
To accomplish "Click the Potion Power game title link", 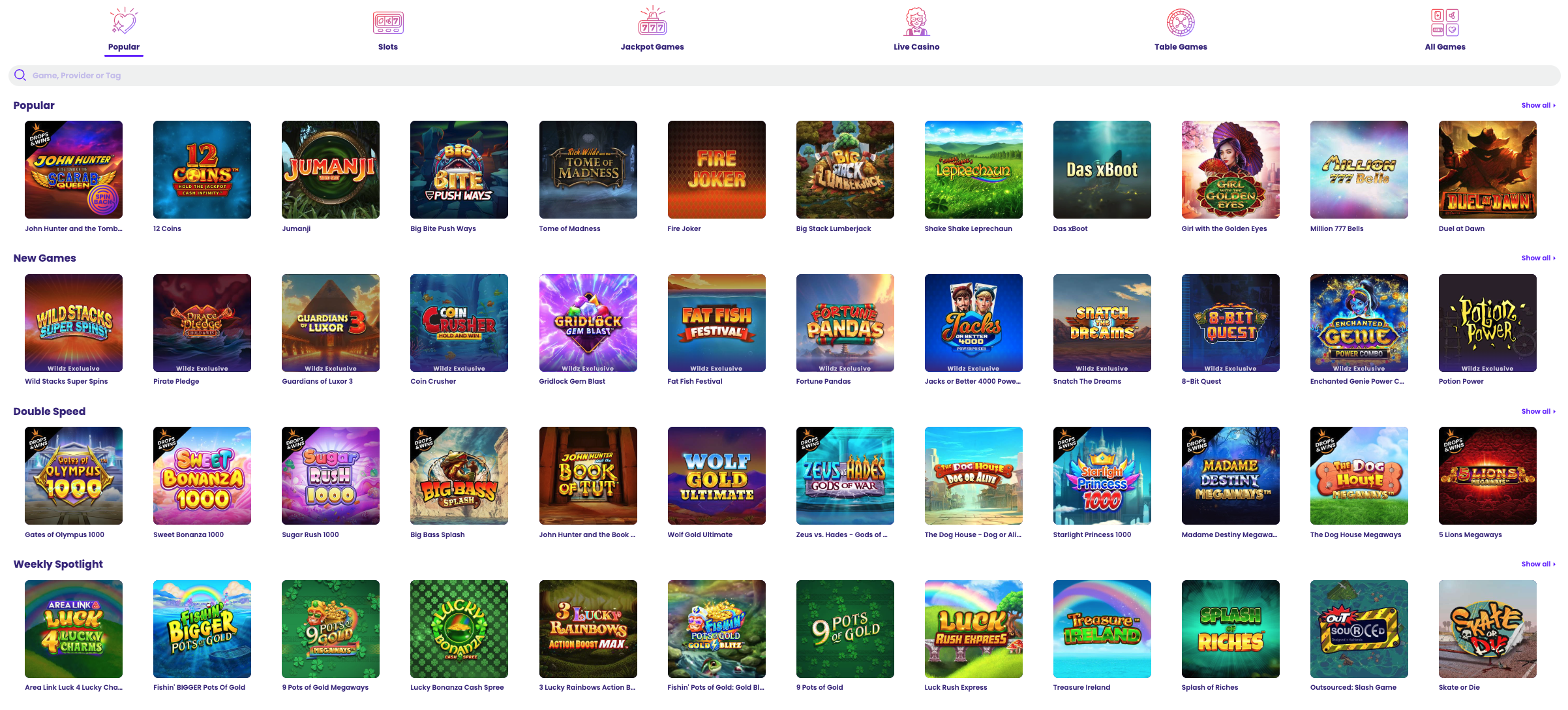I will tap(1461, 381).
